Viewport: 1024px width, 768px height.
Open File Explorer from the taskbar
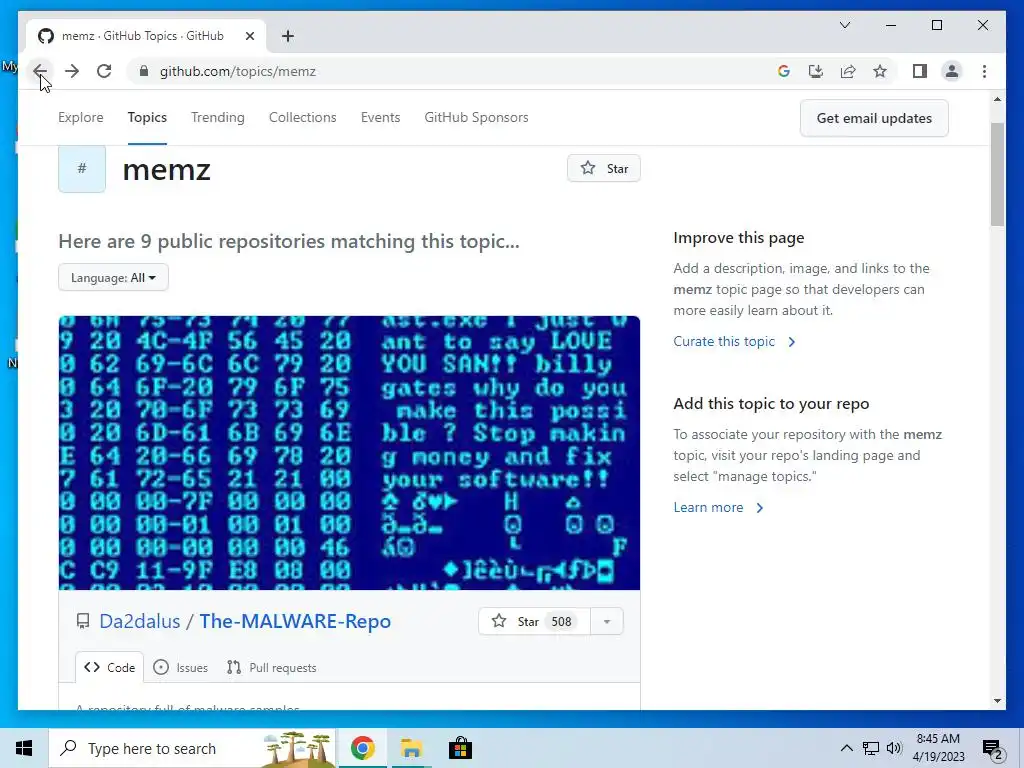[x=411, y=748]
